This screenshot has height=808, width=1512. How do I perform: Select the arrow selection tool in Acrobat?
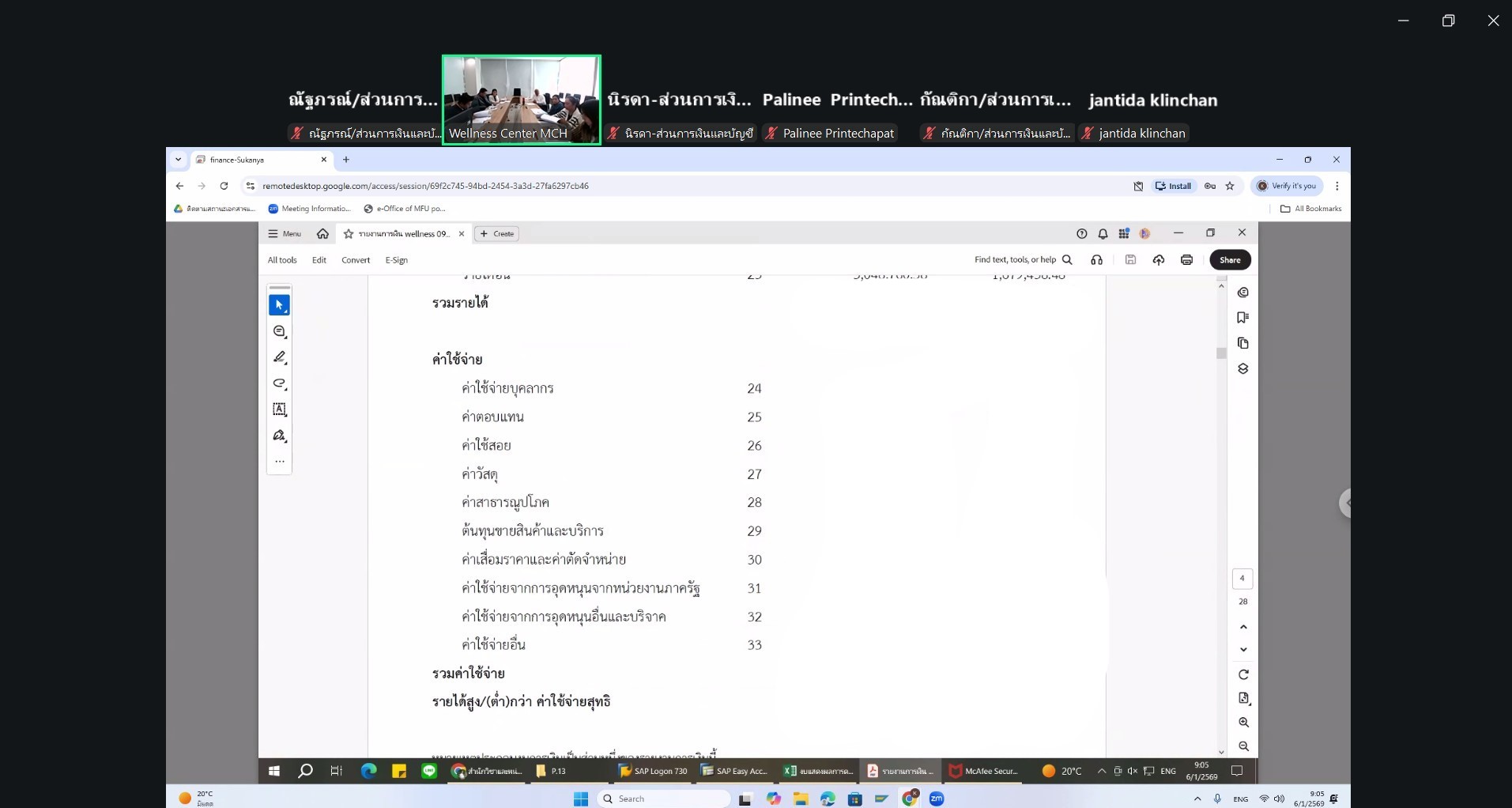click(x=279, y=305)
